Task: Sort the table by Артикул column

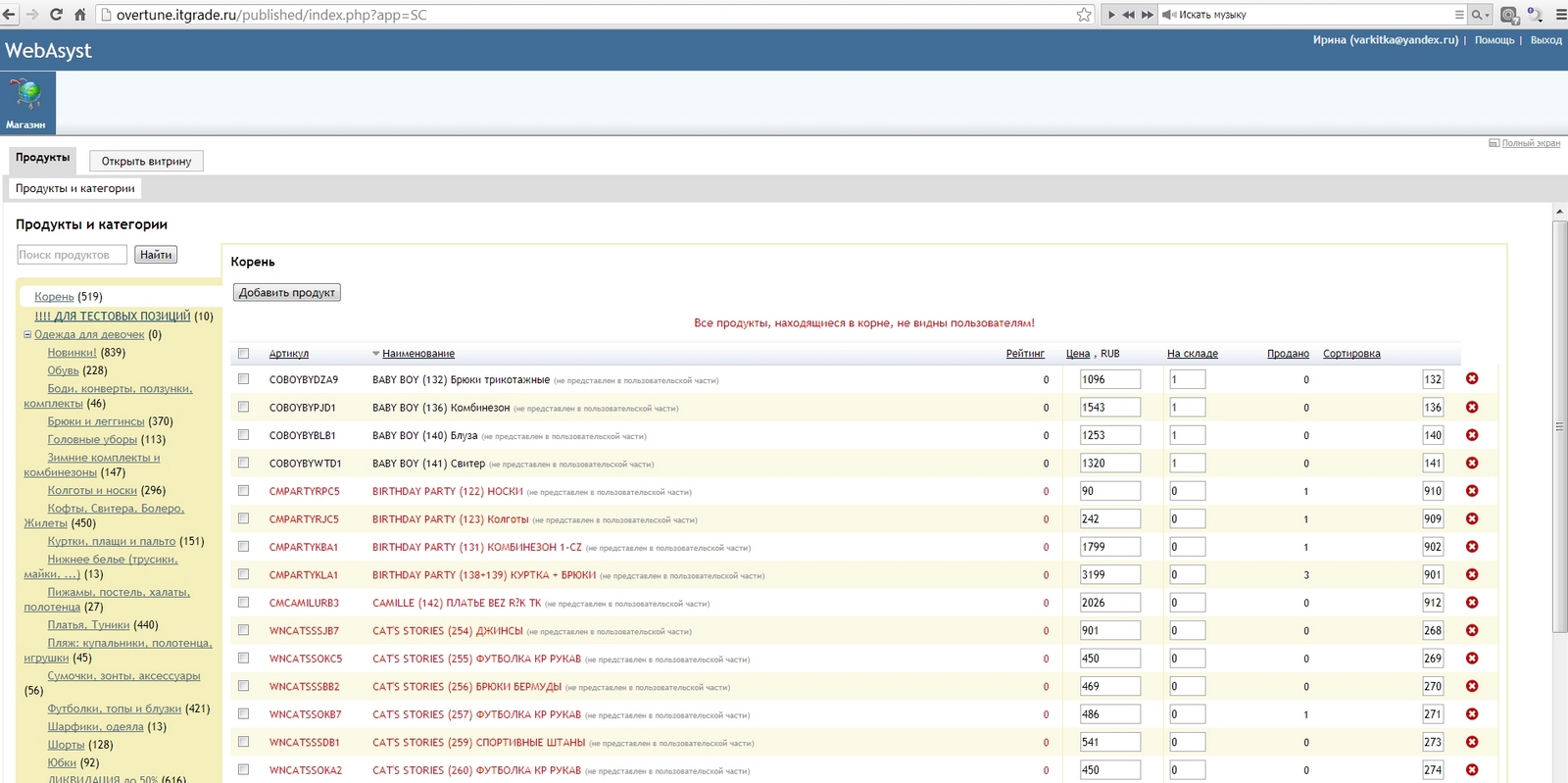Action: (x=289, y=354)
